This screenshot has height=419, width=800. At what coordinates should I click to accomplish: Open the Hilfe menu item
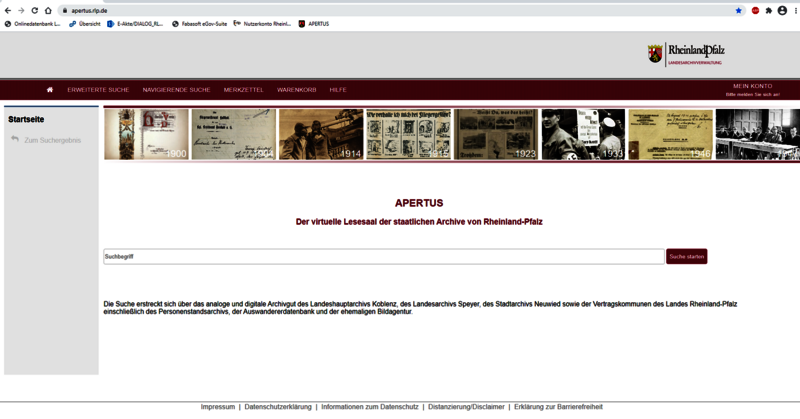[338, 90]
